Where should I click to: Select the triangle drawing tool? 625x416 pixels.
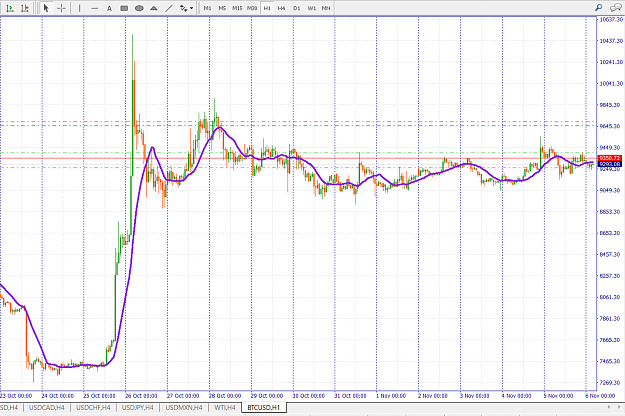tap(154, 8)
